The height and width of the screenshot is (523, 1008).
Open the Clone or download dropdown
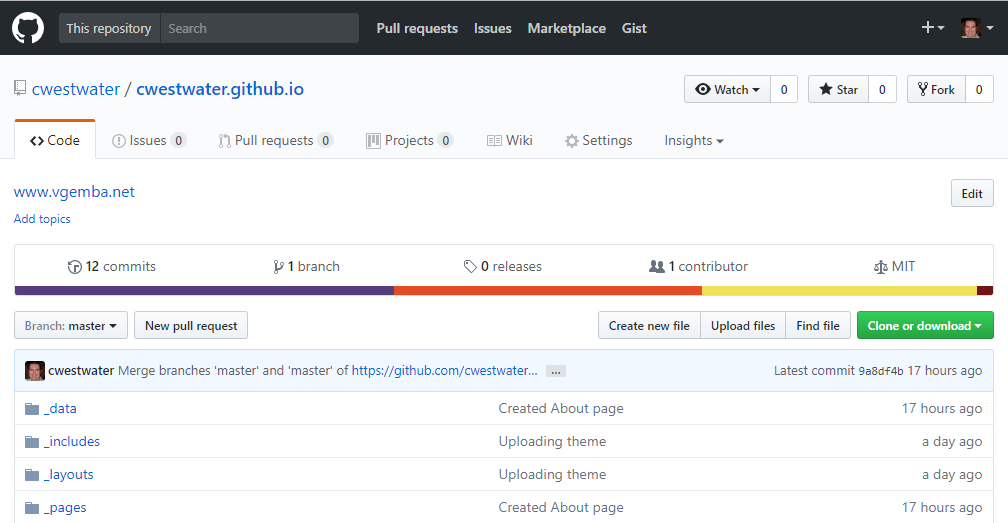[x=925, y=325]
